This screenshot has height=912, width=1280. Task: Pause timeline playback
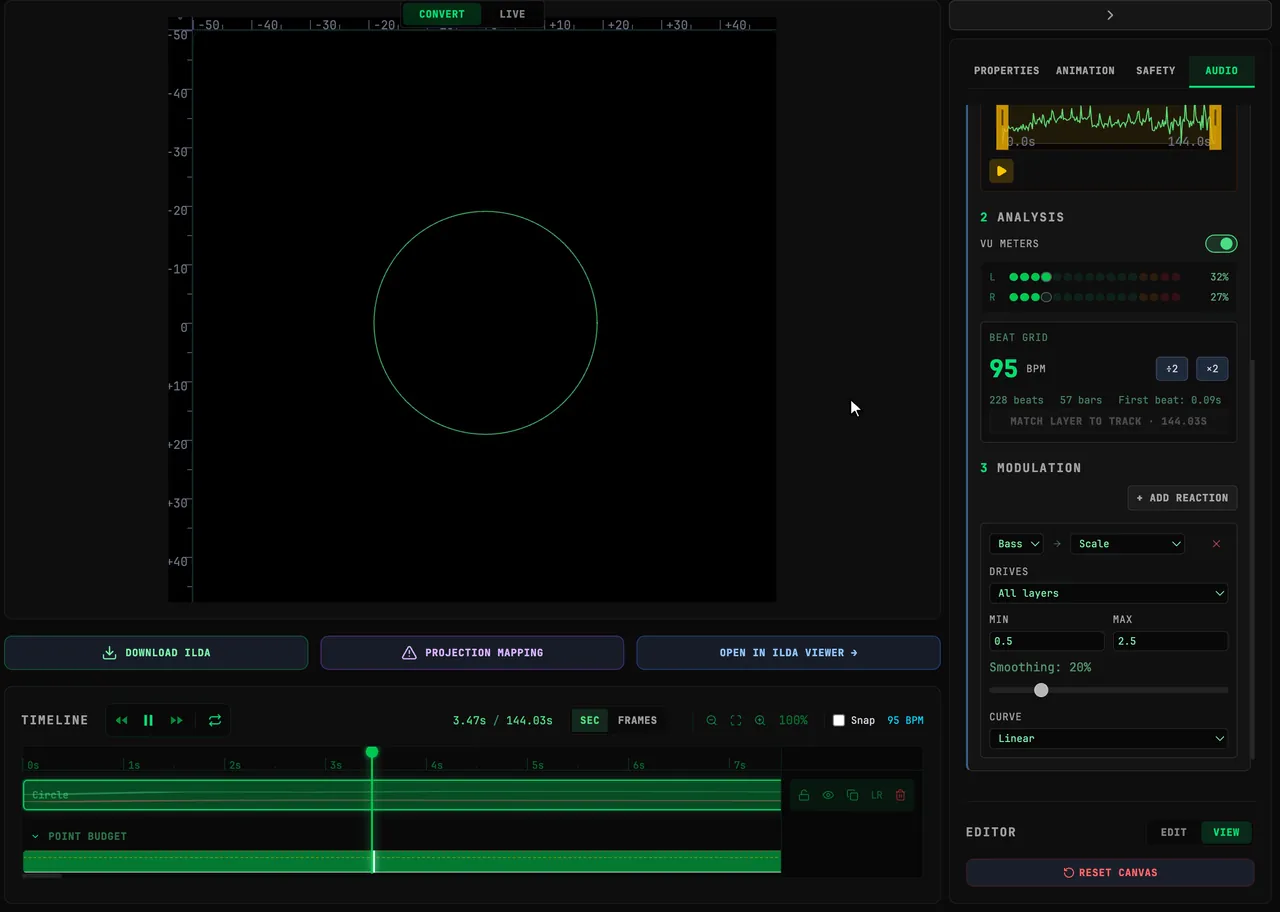(148, 720)
